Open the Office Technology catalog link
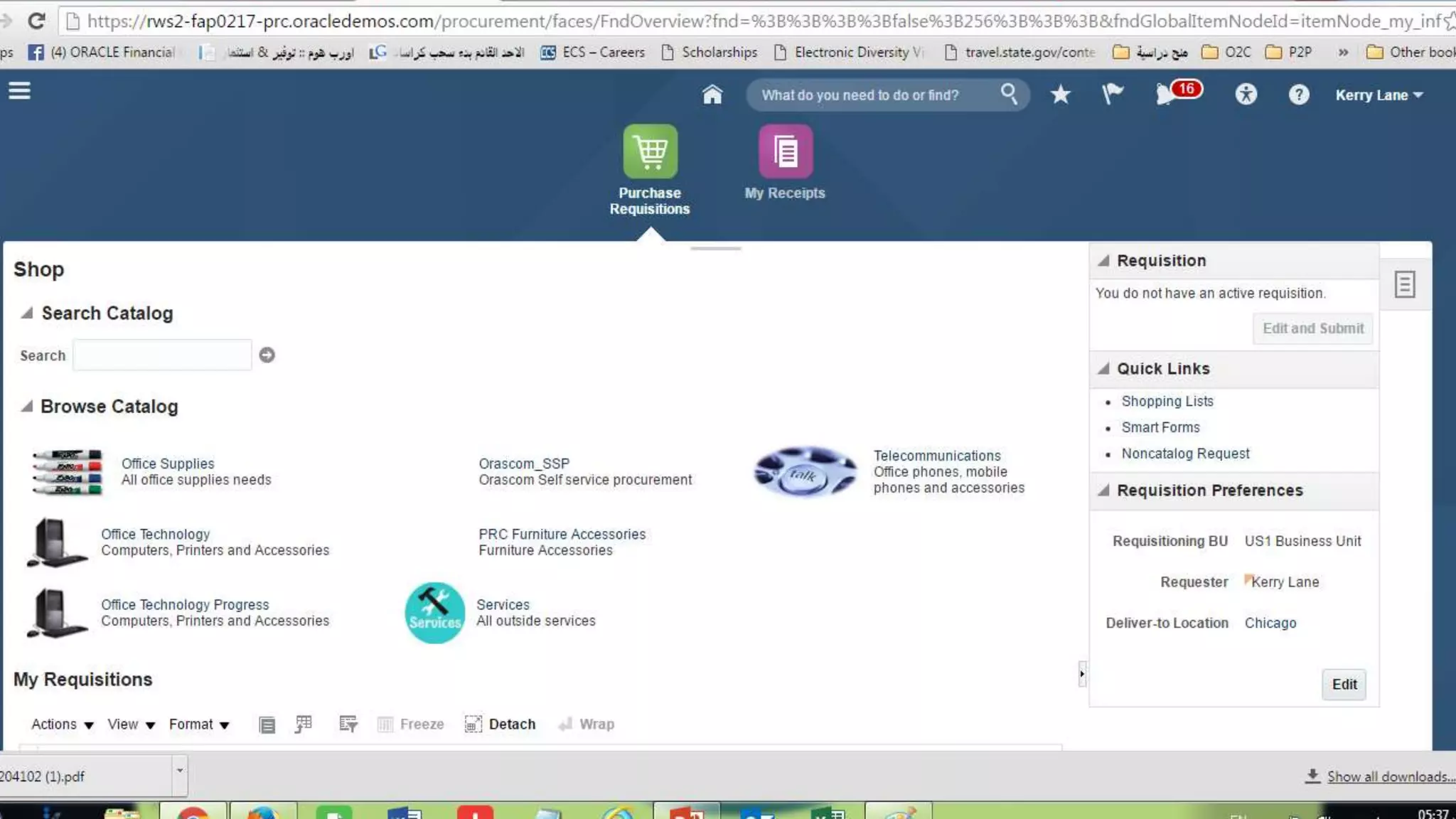Image resolution: width=1456 pixels, height=819 pixels. (155, 534)
